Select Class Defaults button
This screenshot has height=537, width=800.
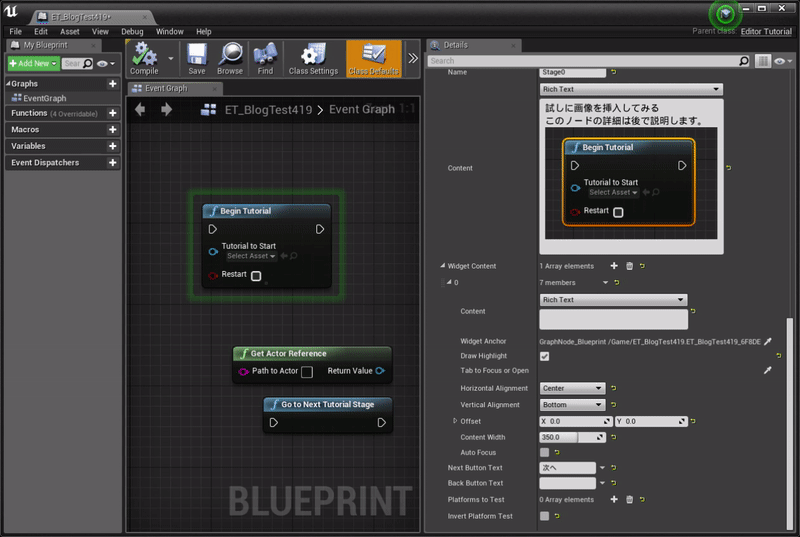[x=374, y=59]
